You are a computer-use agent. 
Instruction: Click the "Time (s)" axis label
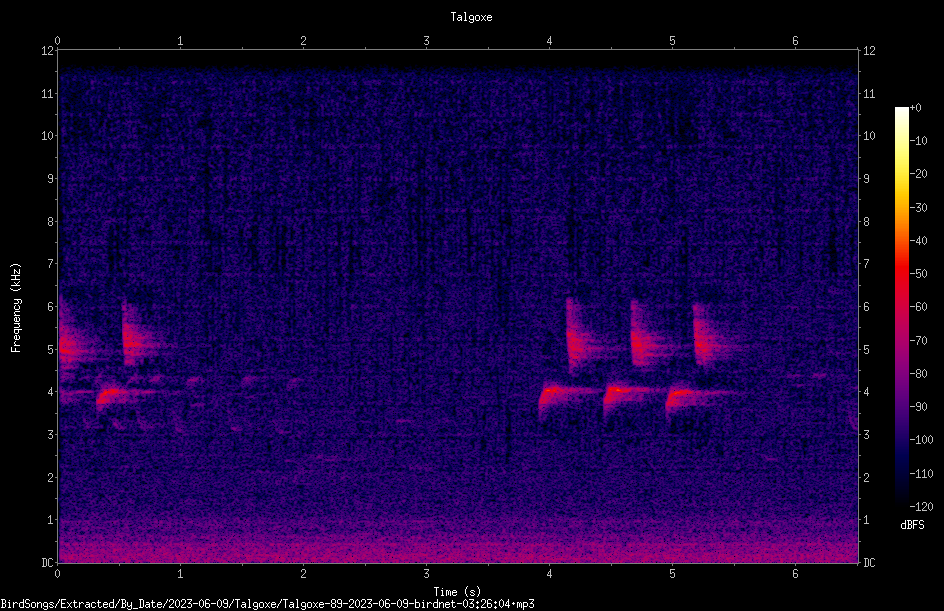pos(457,592)
